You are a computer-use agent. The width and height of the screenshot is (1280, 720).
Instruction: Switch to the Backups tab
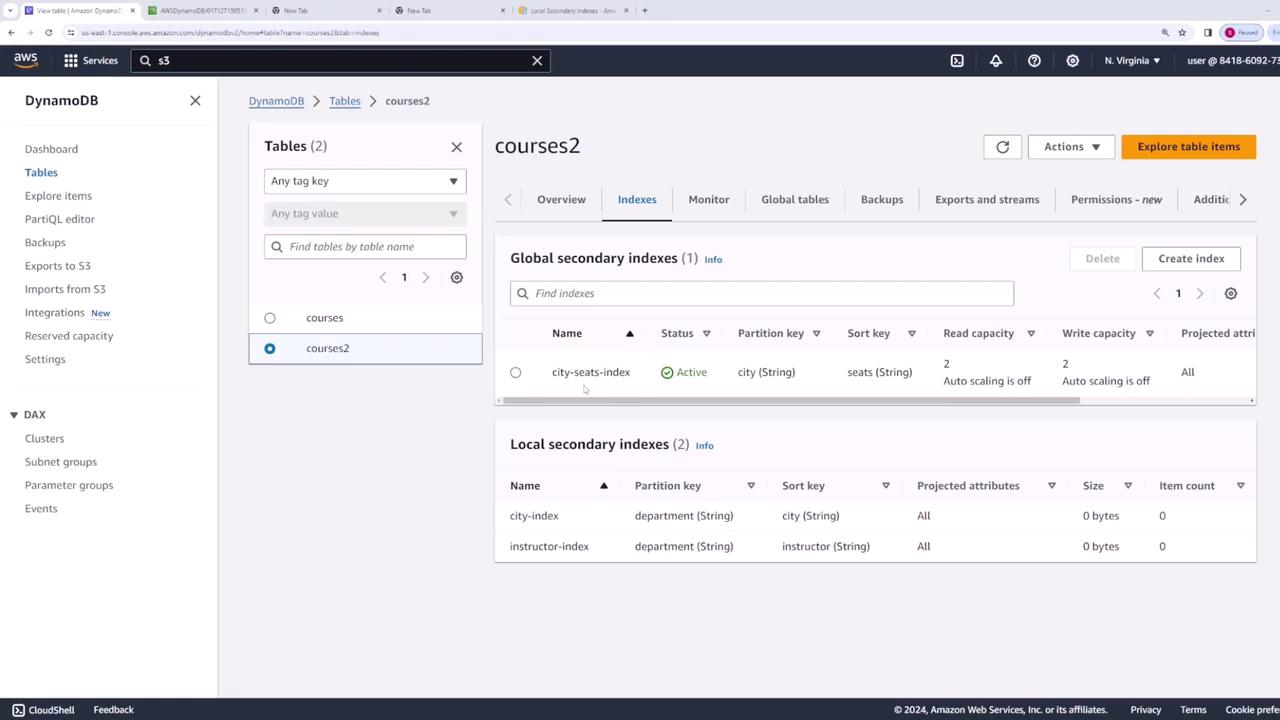[881, 200]
